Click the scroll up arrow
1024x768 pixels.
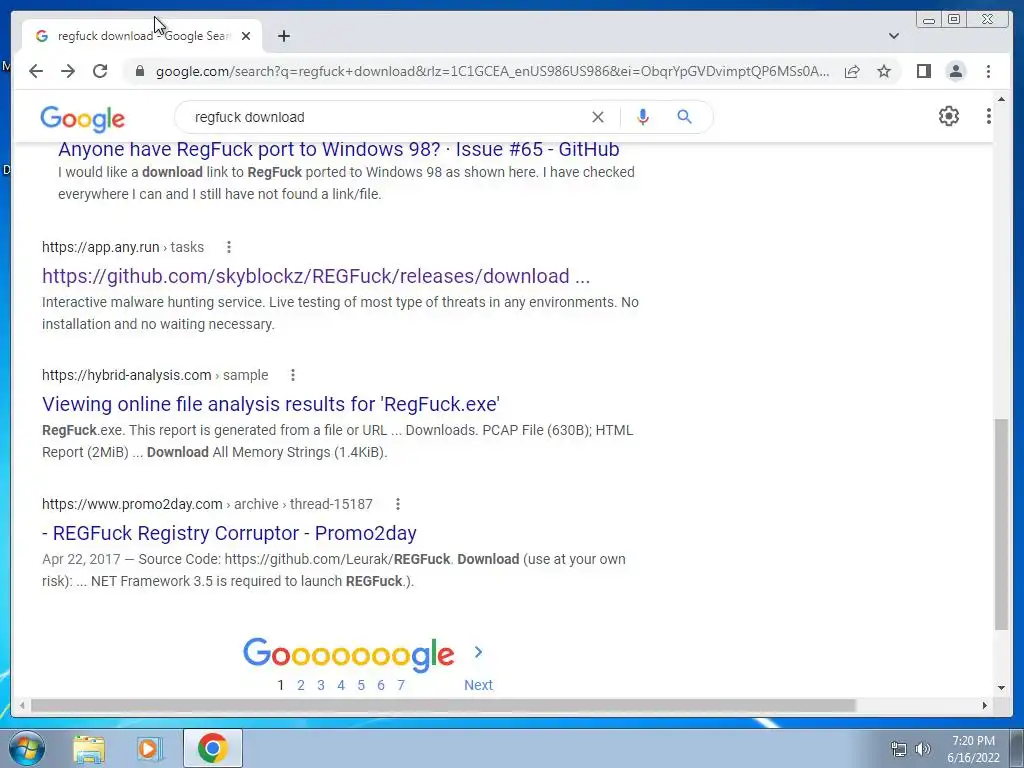tap(1001, 100)
